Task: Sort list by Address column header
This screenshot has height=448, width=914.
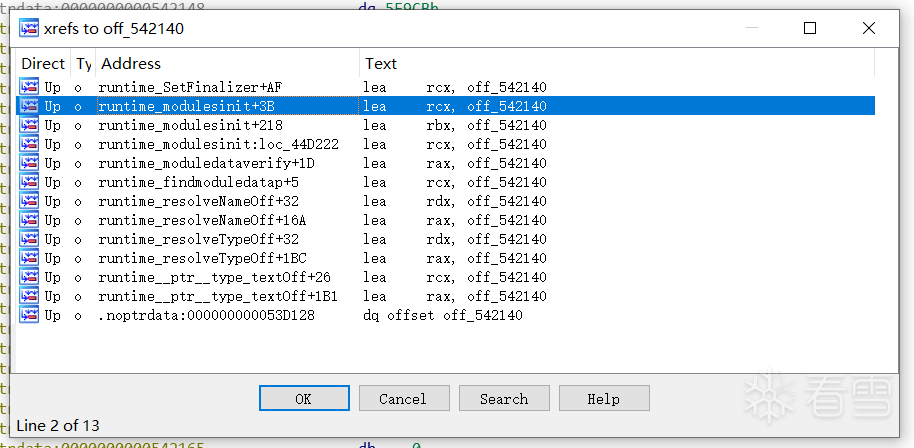Action: pos(227,64)
